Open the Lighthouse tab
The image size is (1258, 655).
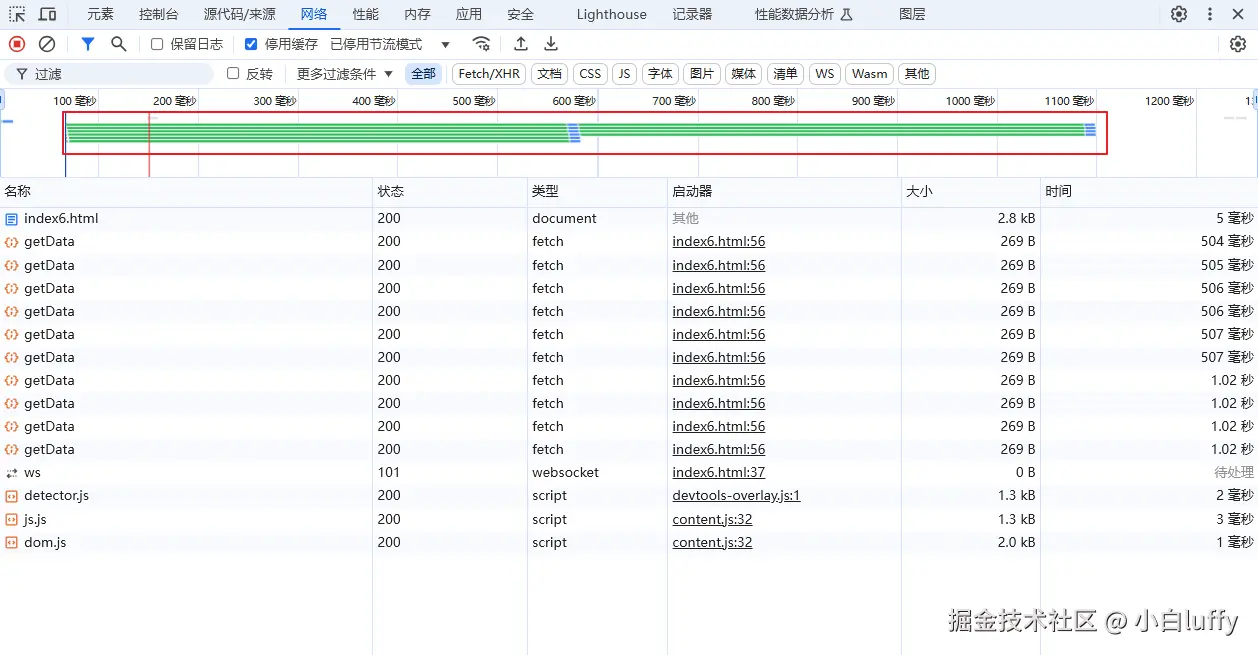tap(611, 14)
